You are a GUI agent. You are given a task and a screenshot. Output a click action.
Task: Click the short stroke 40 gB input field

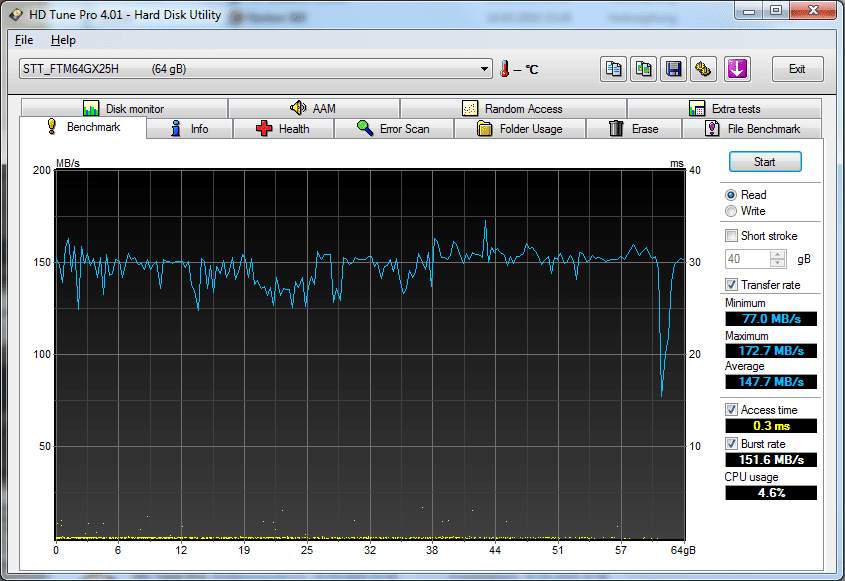pyautogui.click(x=748, y=259)
